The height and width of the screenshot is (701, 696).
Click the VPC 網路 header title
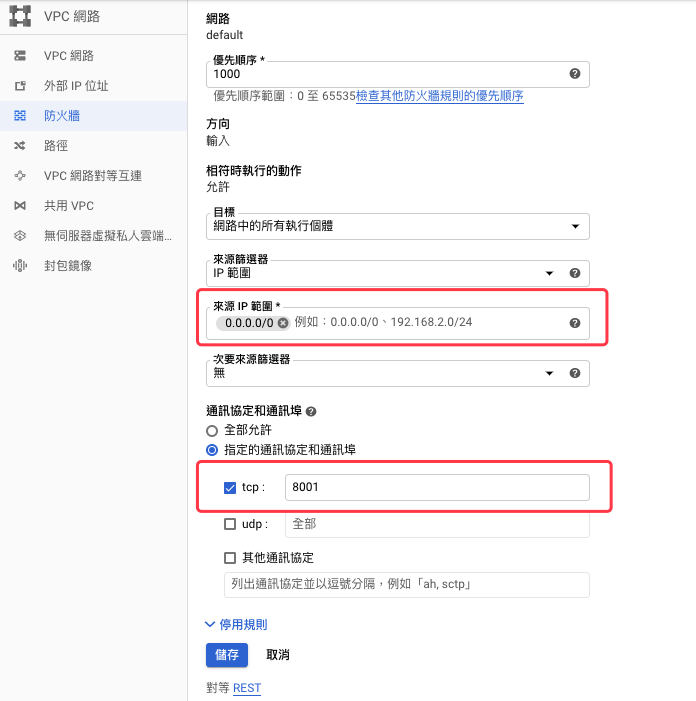(x=72, y=17)
